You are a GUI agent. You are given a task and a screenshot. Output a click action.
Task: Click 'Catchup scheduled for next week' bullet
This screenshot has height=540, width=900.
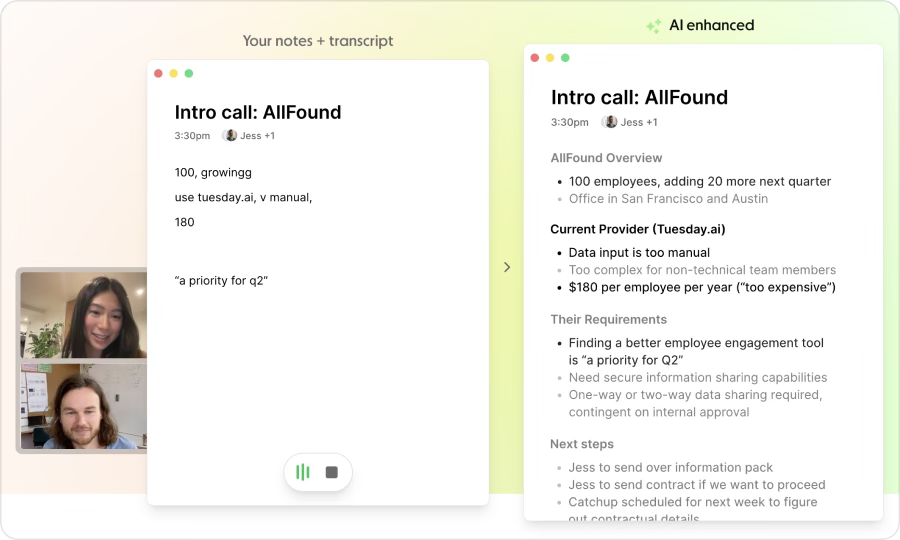pos(693,509)
